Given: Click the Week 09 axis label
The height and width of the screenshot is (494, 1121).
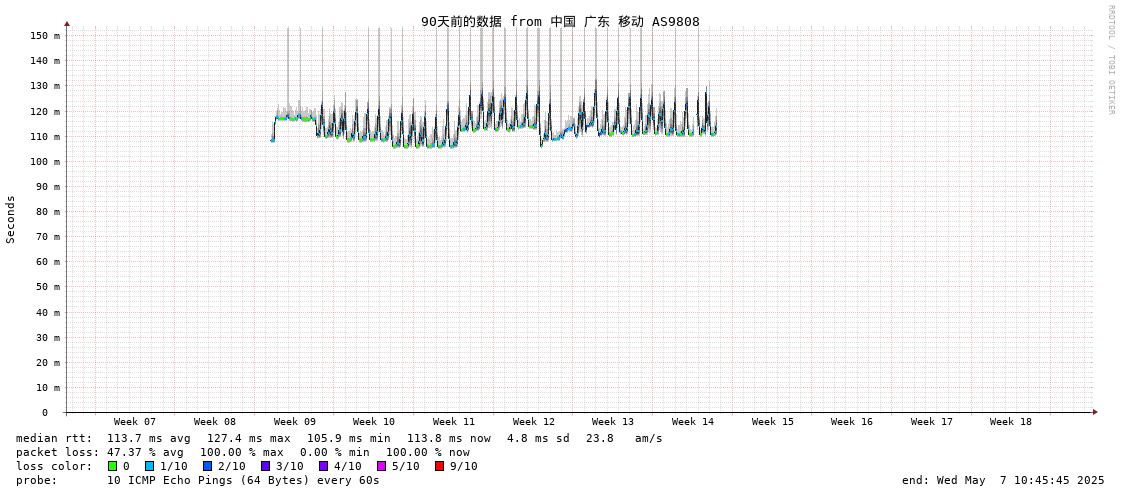Looking at the screenshot, I should tap(295, 422).
